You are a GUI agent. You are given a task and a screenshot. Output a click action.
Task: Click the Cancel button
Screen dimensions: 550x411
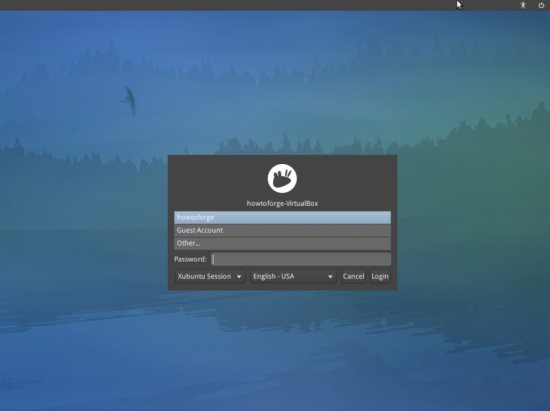[353, 276]
